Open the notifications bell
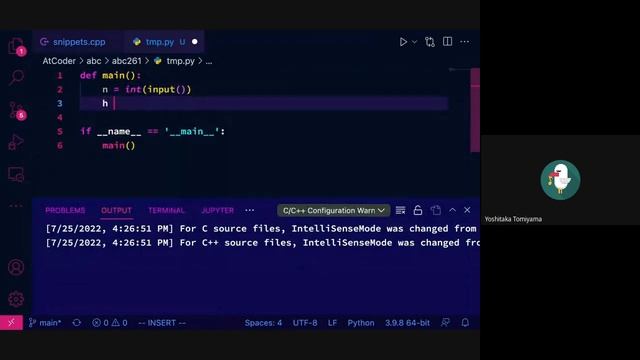This screenshot has height=360, width=640. pyautogui.click(x=465, y=322)
